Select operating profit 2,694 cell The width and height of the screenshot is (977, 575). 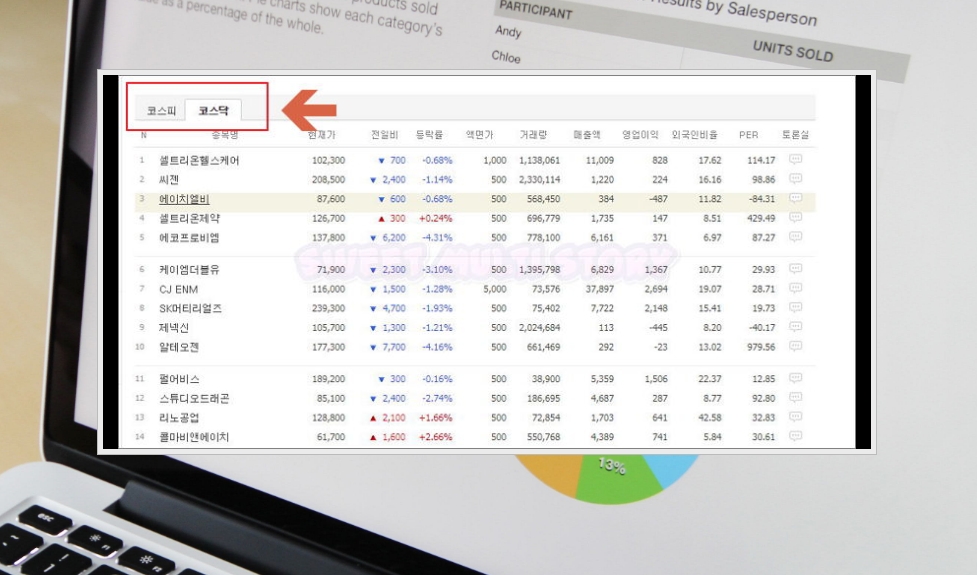click(x=656, y=289)
